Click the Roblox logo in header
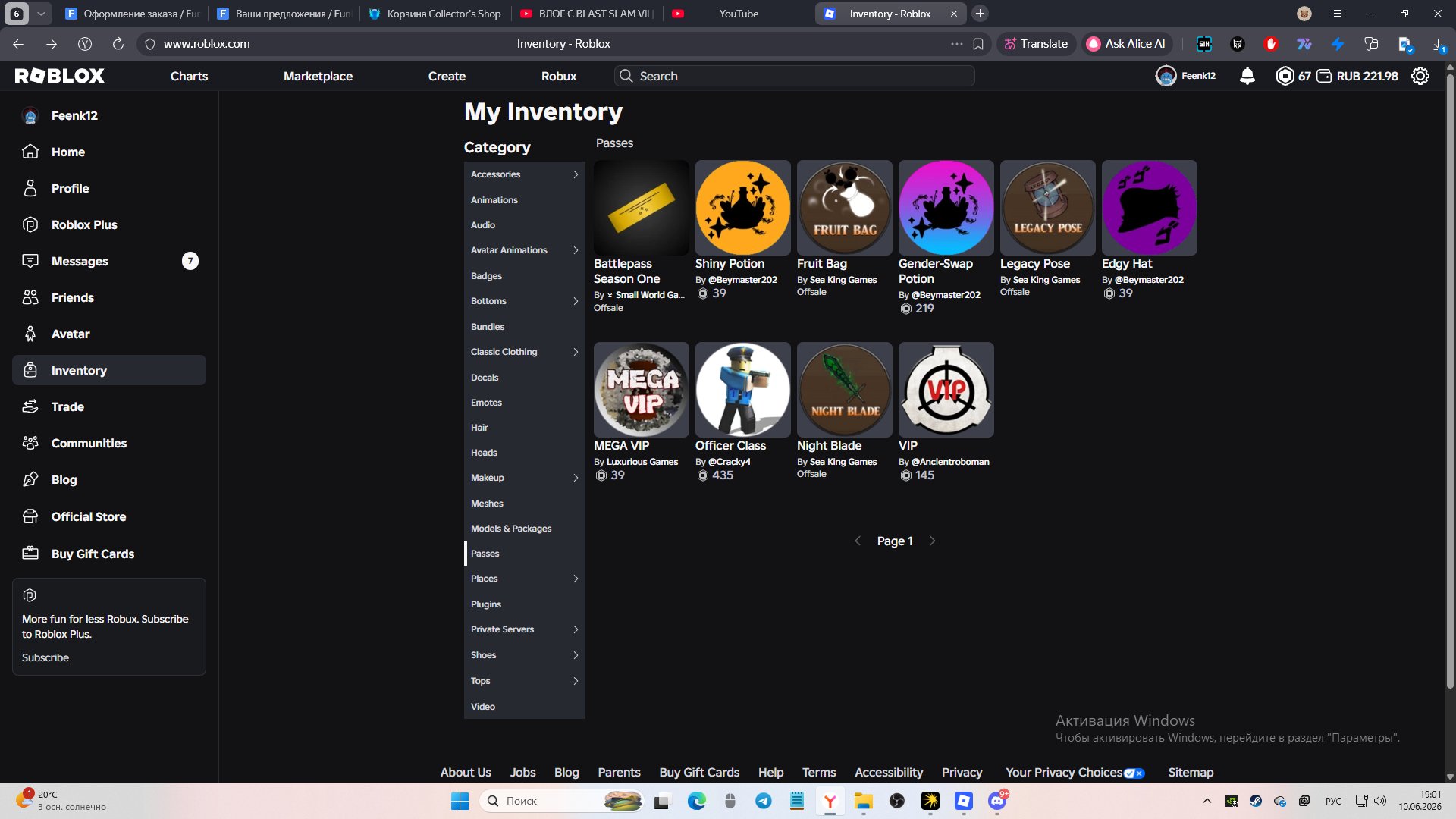Image resolution: width=1456 pixels, height=819 pixels. 60,76
